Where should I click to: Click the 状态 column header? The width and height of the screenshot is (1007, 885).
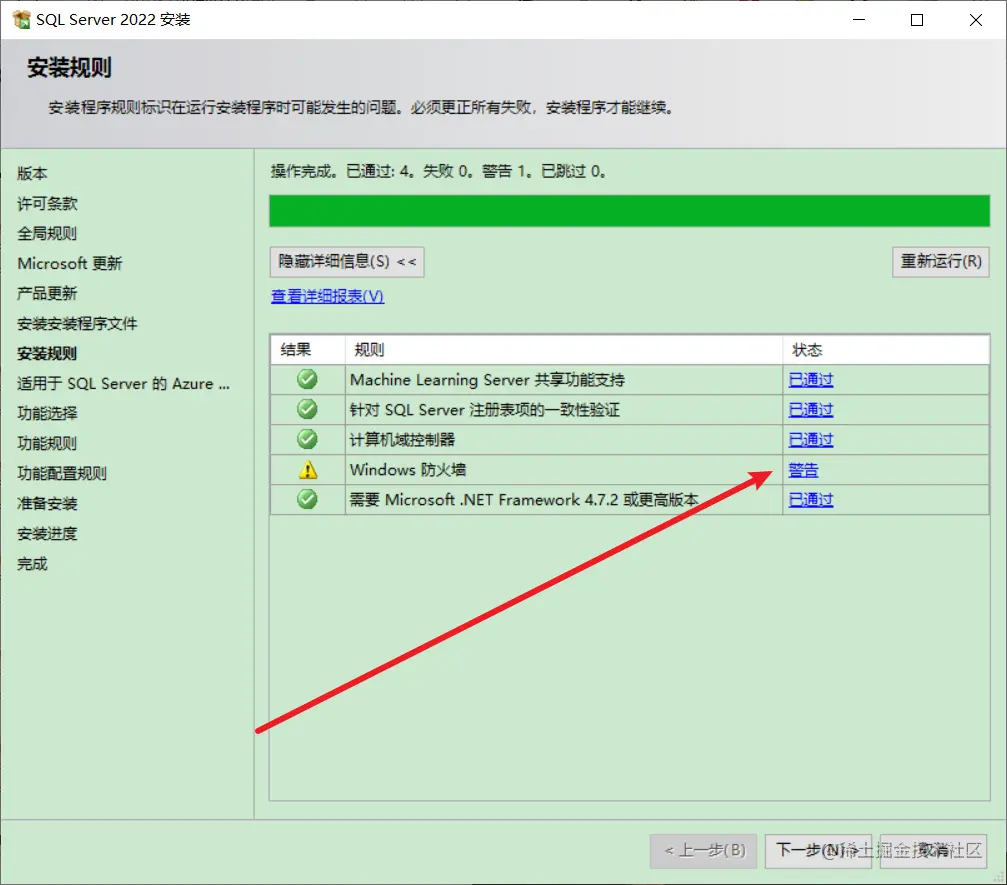click(886, 350)
